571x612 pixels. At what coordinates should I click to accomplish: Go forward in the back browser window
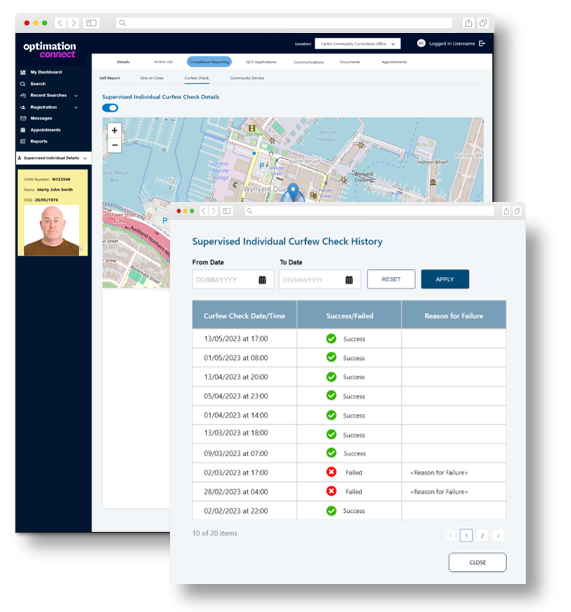tap(73, 23)
